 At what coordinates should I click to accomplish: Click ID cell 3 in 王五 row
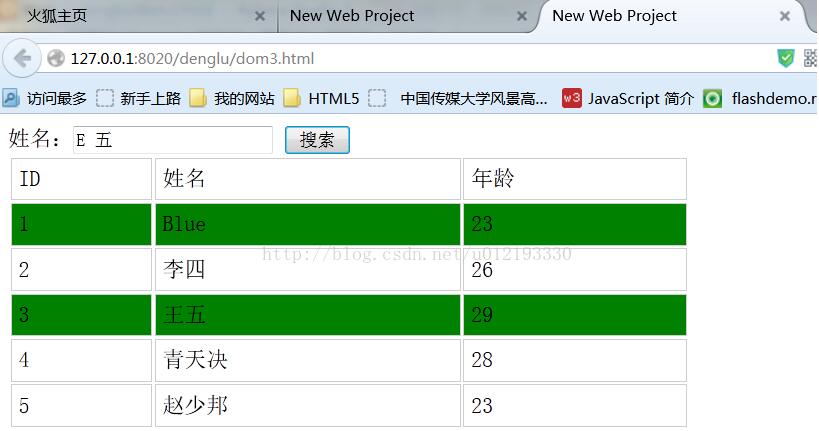pyautogui.click(x=81, y=315)
